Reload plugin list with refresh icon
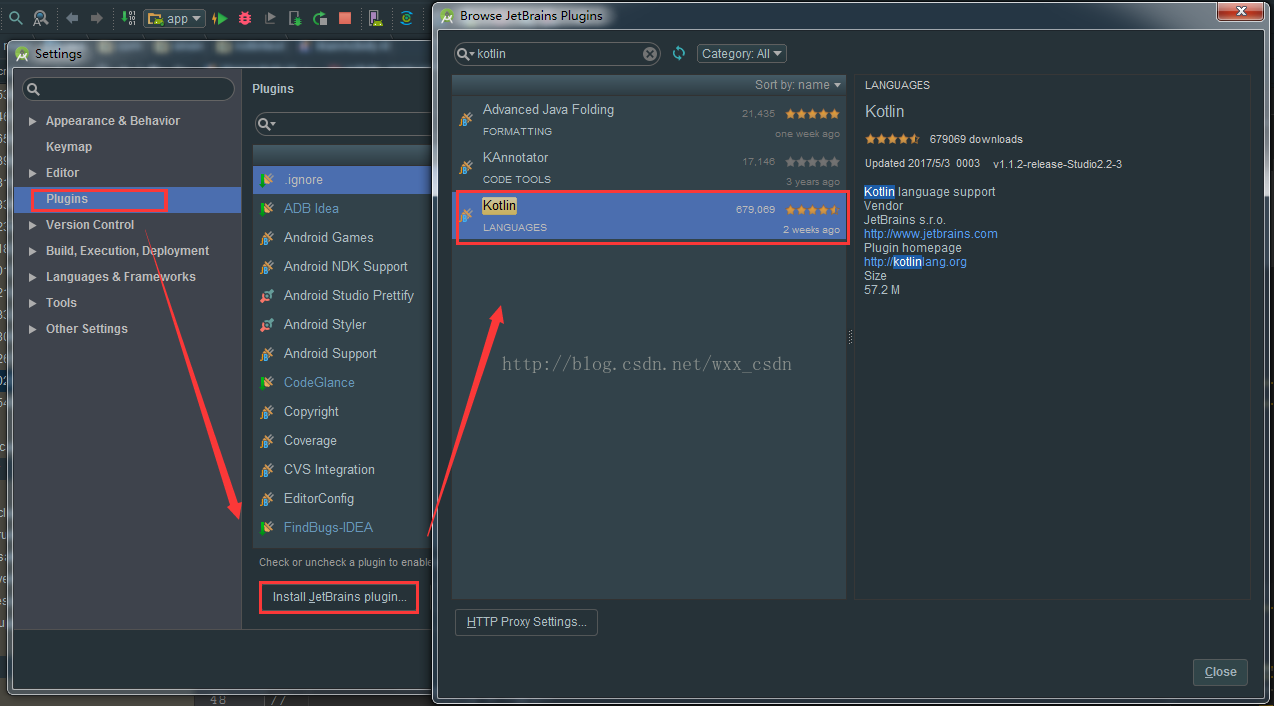Viewport: 1274px width, 706px height. (x=679, y=54)
